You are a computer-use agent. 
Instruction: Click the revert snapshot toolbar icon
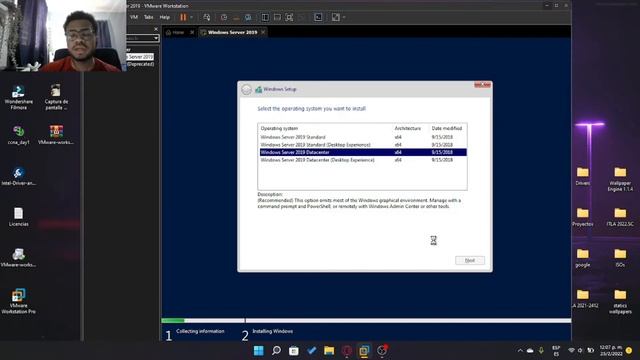(236, 17)
